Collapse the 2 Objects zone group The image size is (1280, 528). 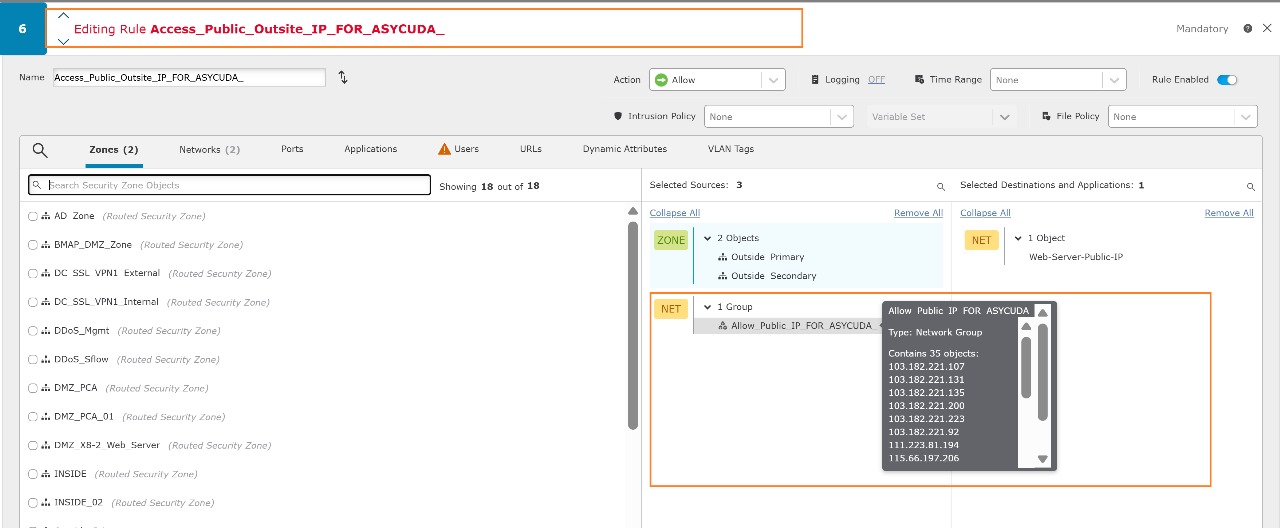707,239
